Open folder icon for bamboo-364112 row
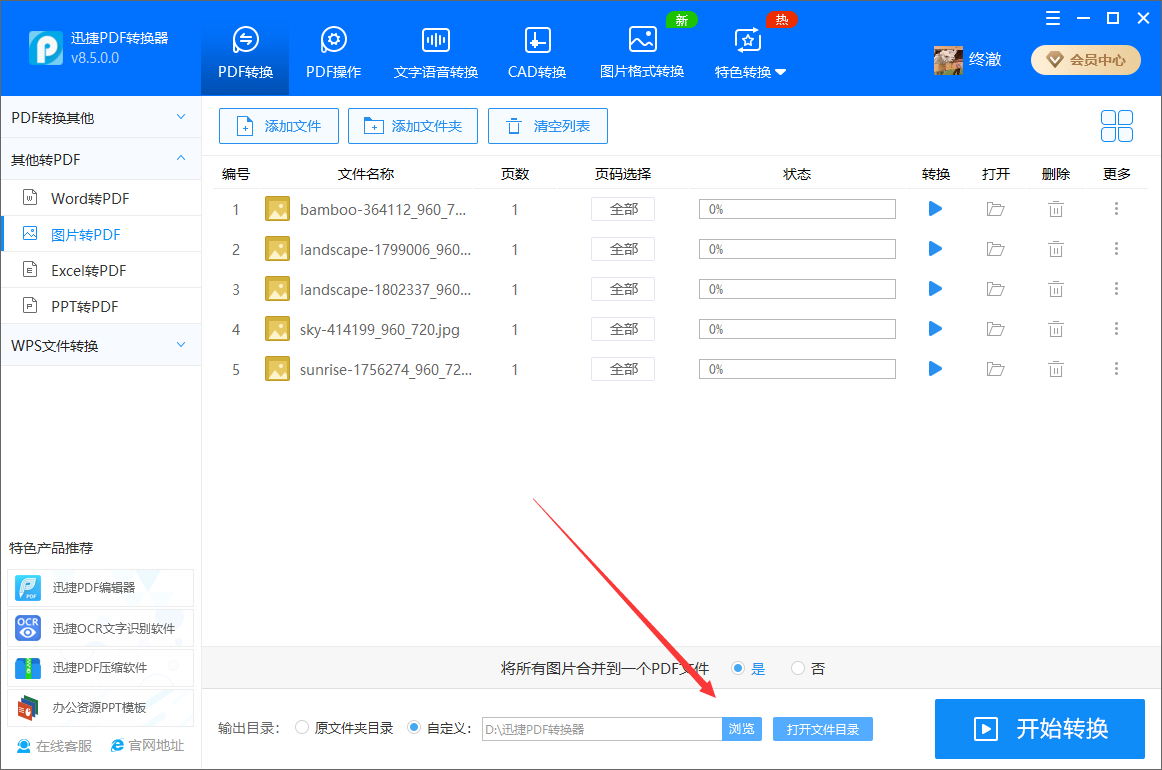The image size is (1162, 770). (x=995, y=210)
